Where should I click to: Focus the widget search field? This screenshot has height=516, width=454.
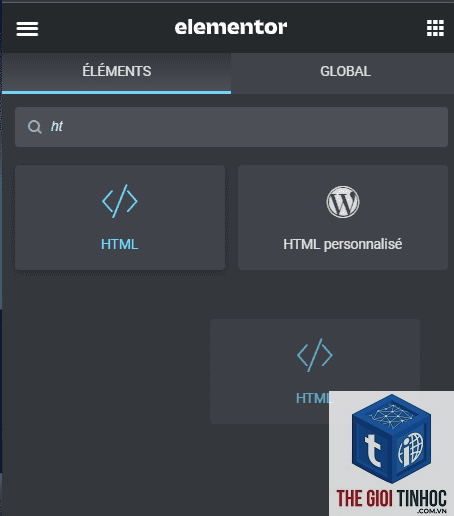(x=231, y=127)
